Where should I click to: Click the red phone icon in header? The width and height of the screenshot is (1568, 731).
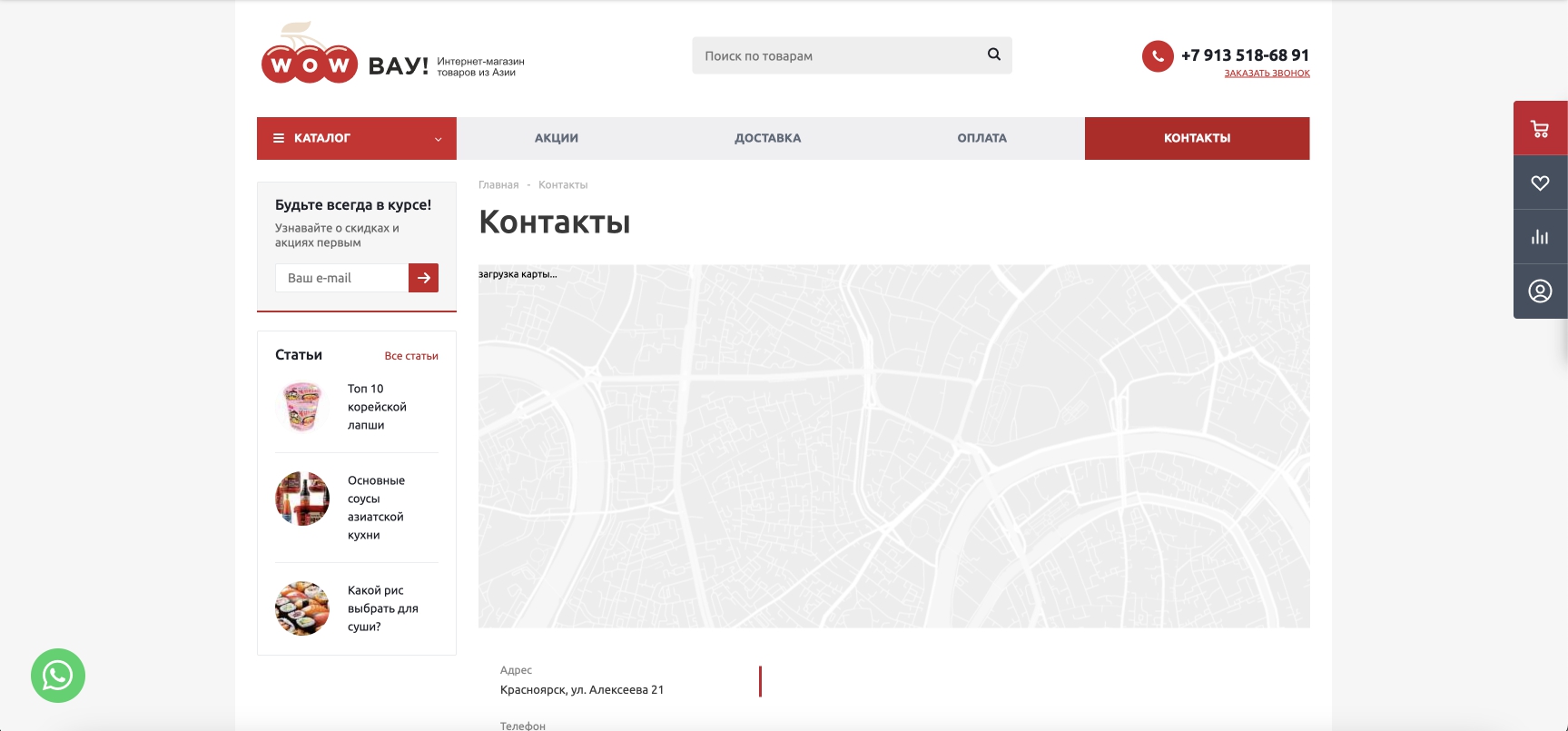tap(1158, 56)
